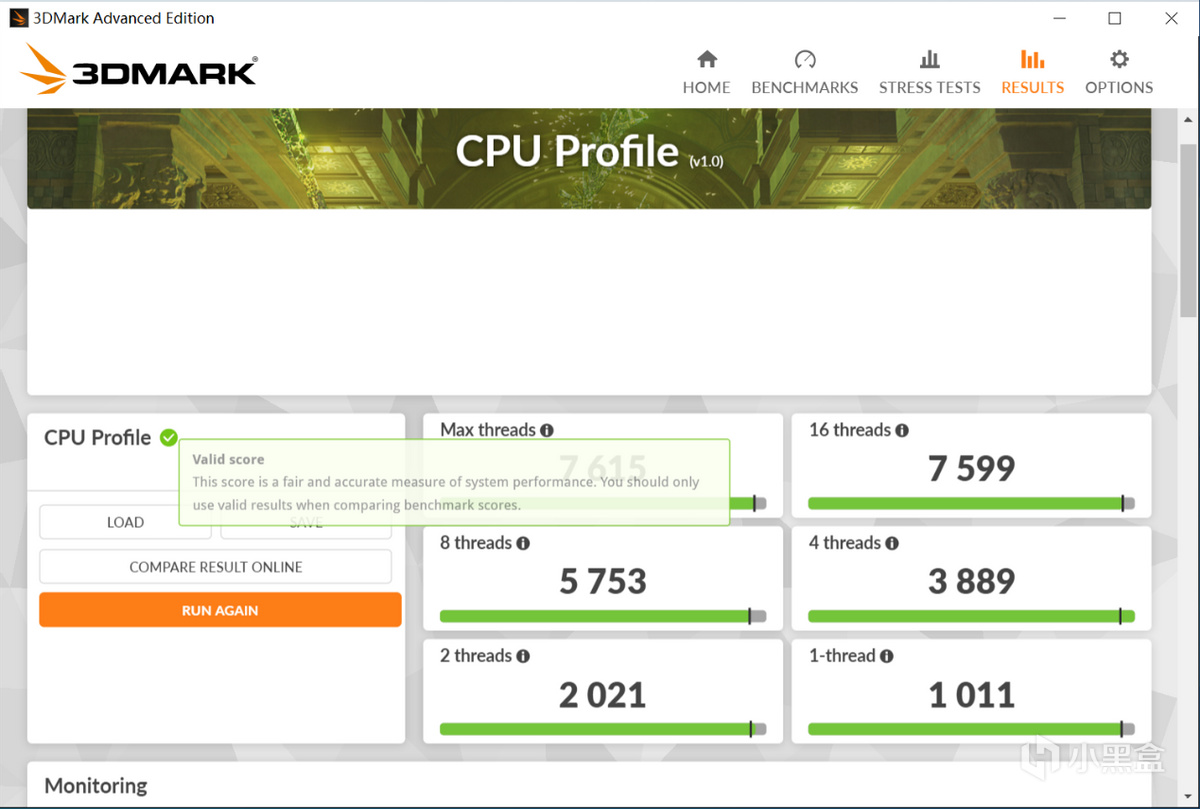Image resolution: width=1200 pixels, height=809 pixels.
Task: Open Options gear menu
Action: click(1119, 72)
